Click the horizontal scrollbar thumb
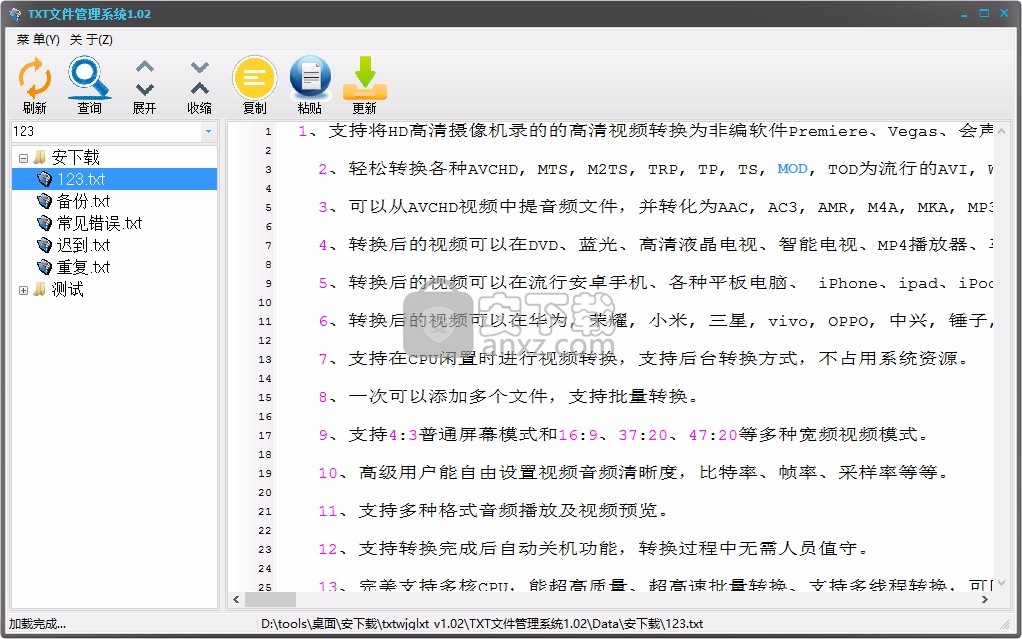This screenshot has width=1022, height=639. [x=270, y=599]
